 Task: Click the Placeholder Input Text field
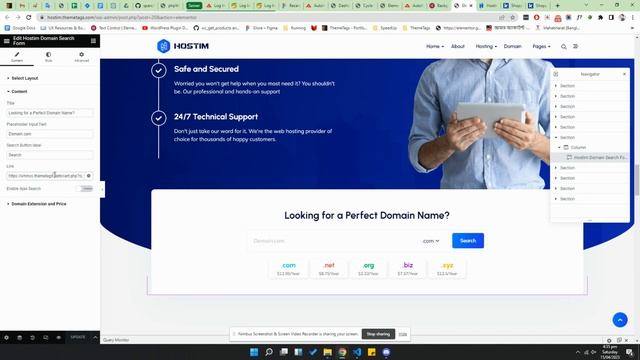pyautogui.click(x=49, y=134)
